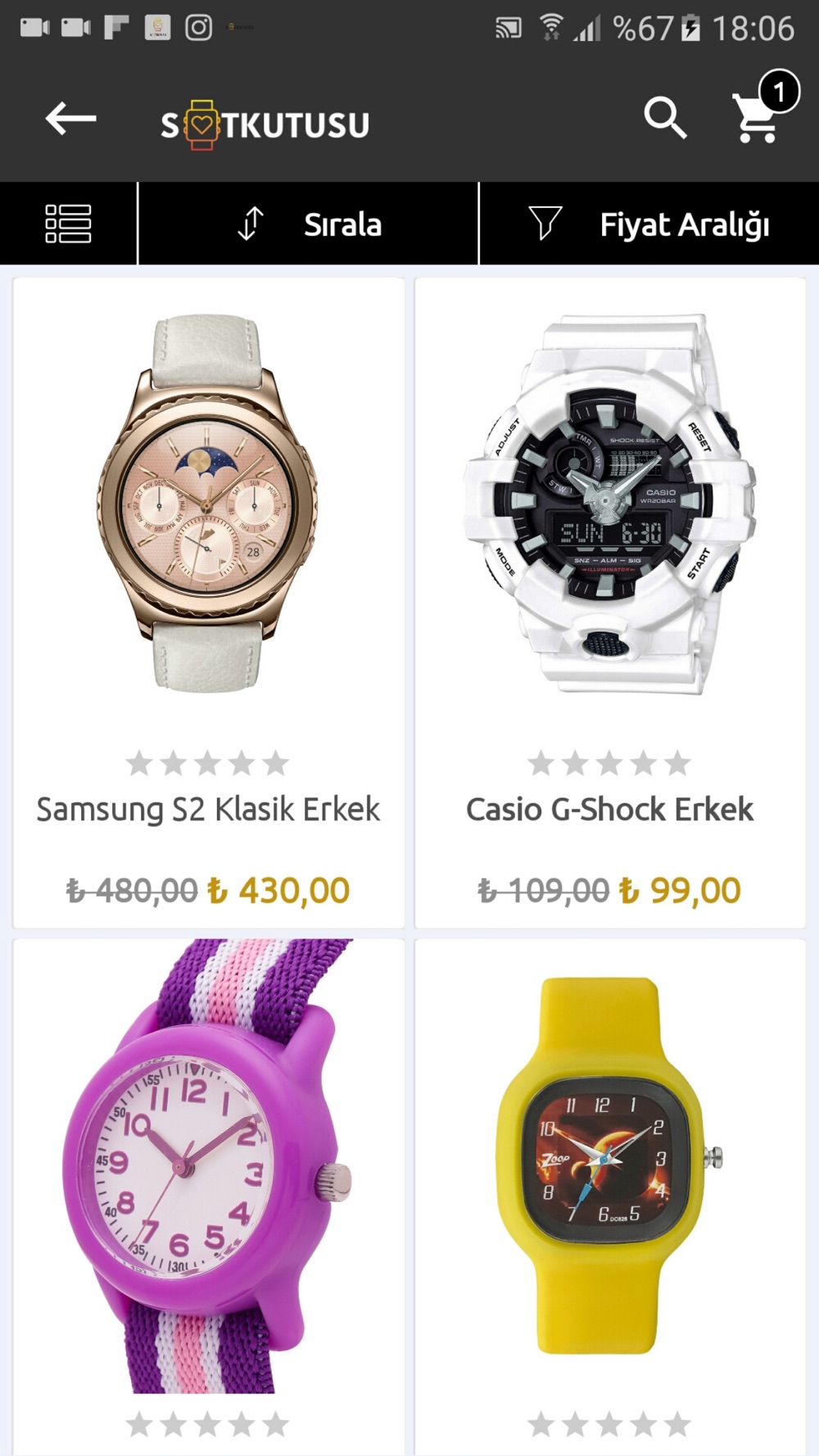Tap the Samsung S2 star rating
819x1456 pixels.
click(208, 763)
